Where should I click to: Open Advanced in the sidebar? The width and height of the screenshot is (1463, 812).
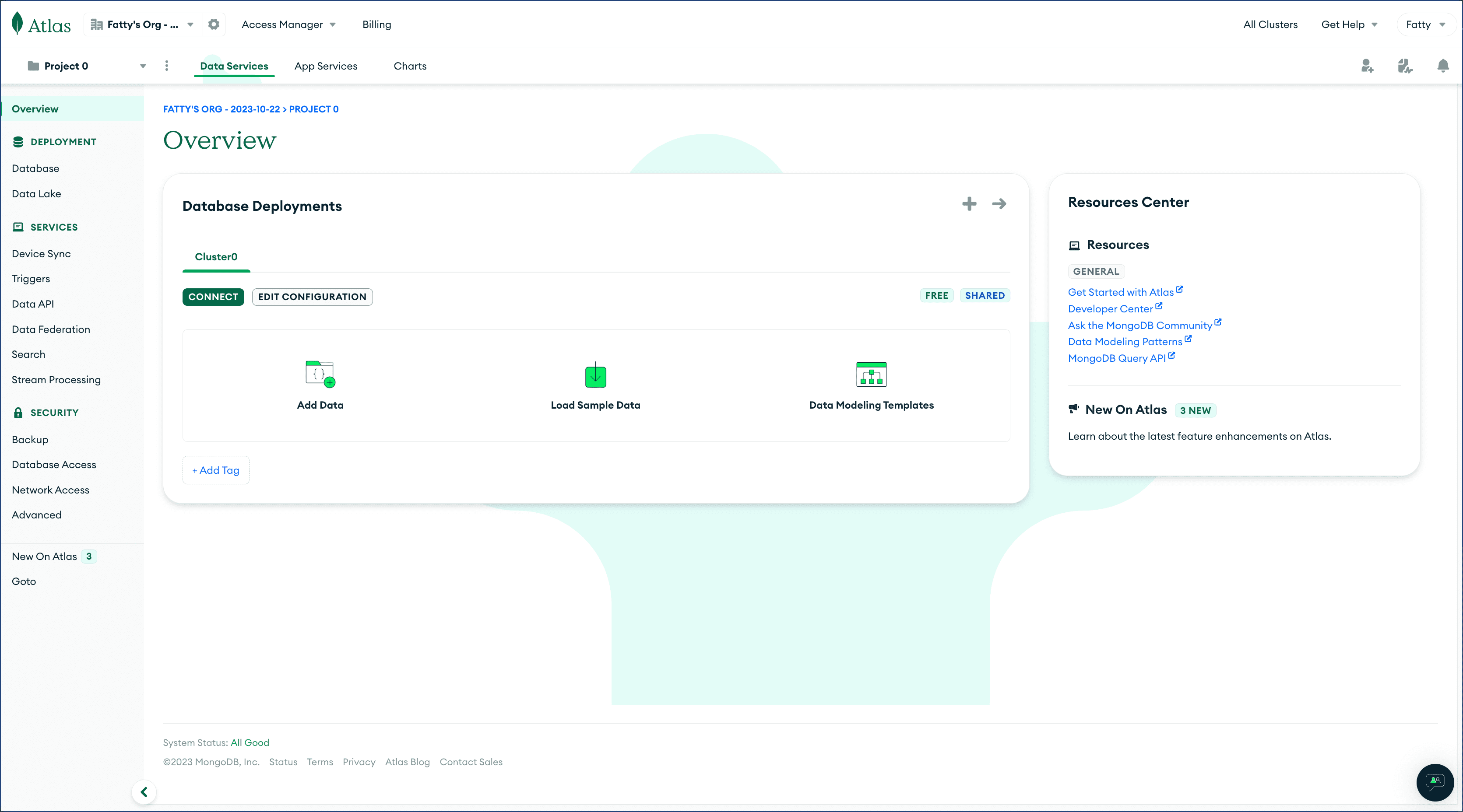pyautogui.click(x=36, y=514)
